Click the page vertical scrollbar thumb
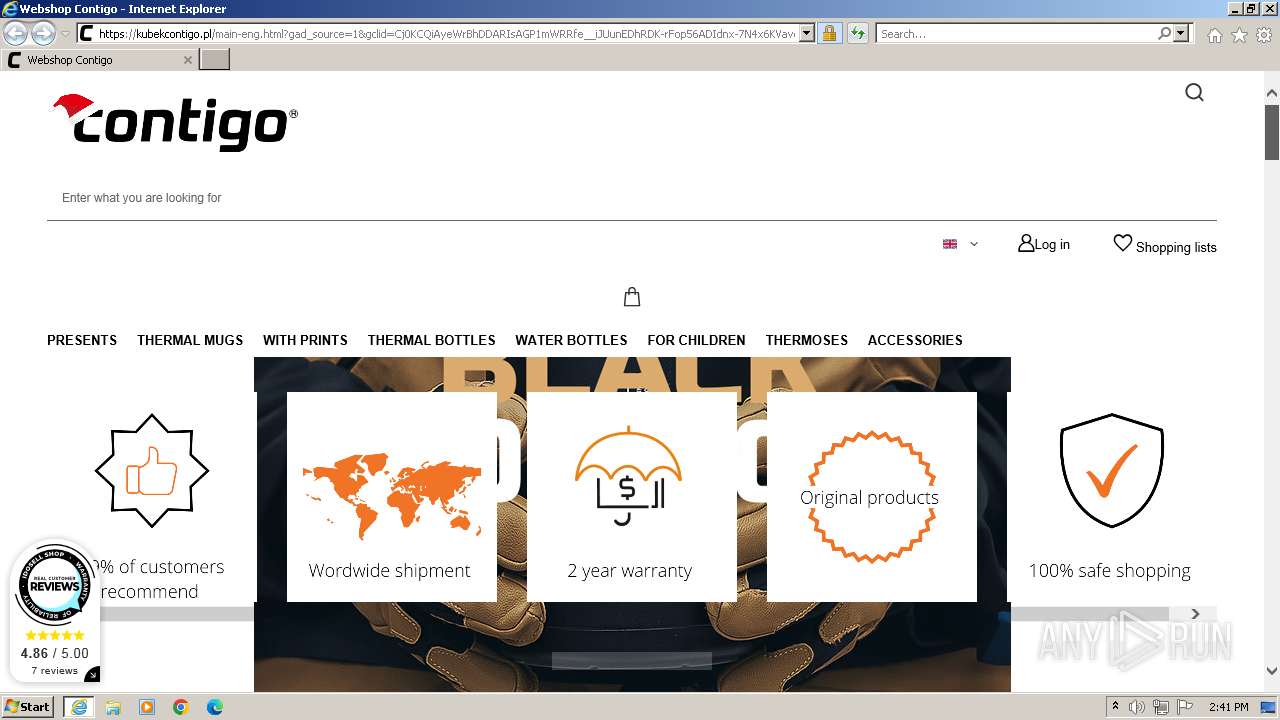The height and width of the screenshot is (720, 1280). (x=1272, y=131)
